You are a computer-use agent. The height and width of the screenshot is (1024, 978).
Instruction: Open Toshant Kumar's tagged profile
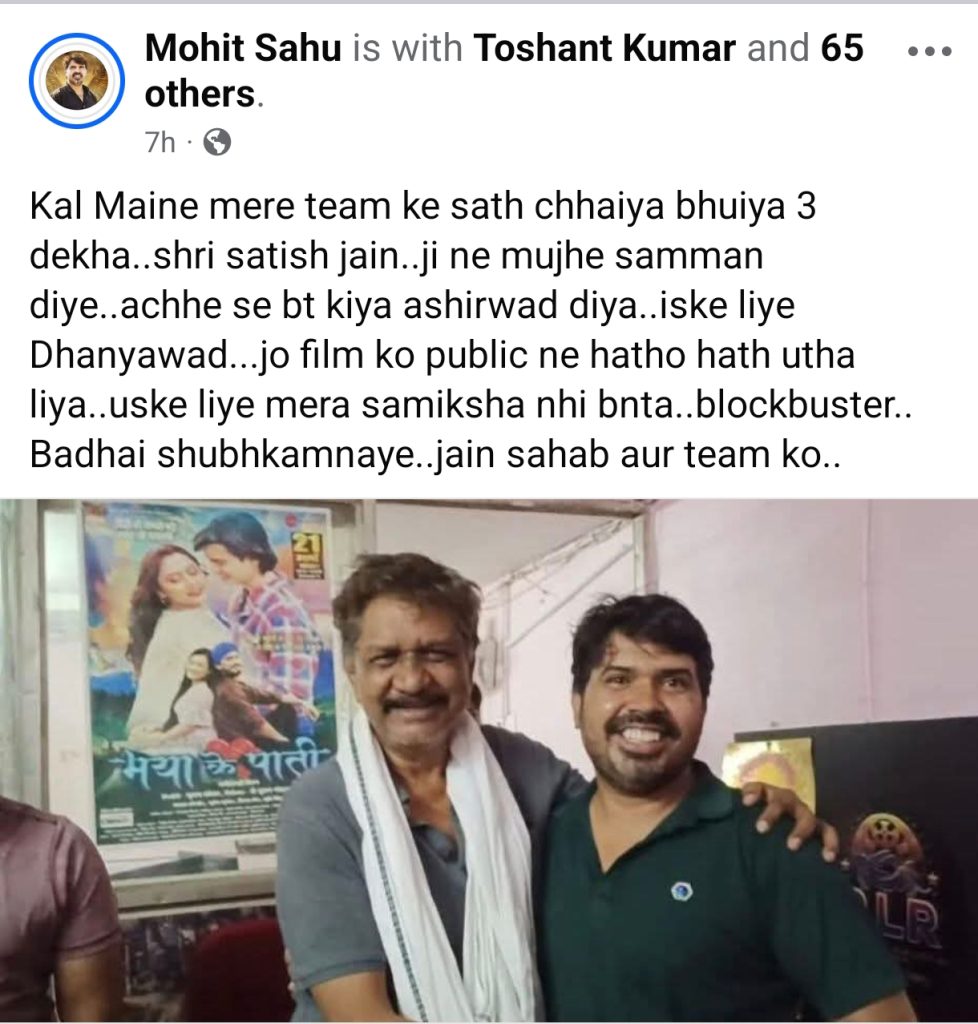605,48
